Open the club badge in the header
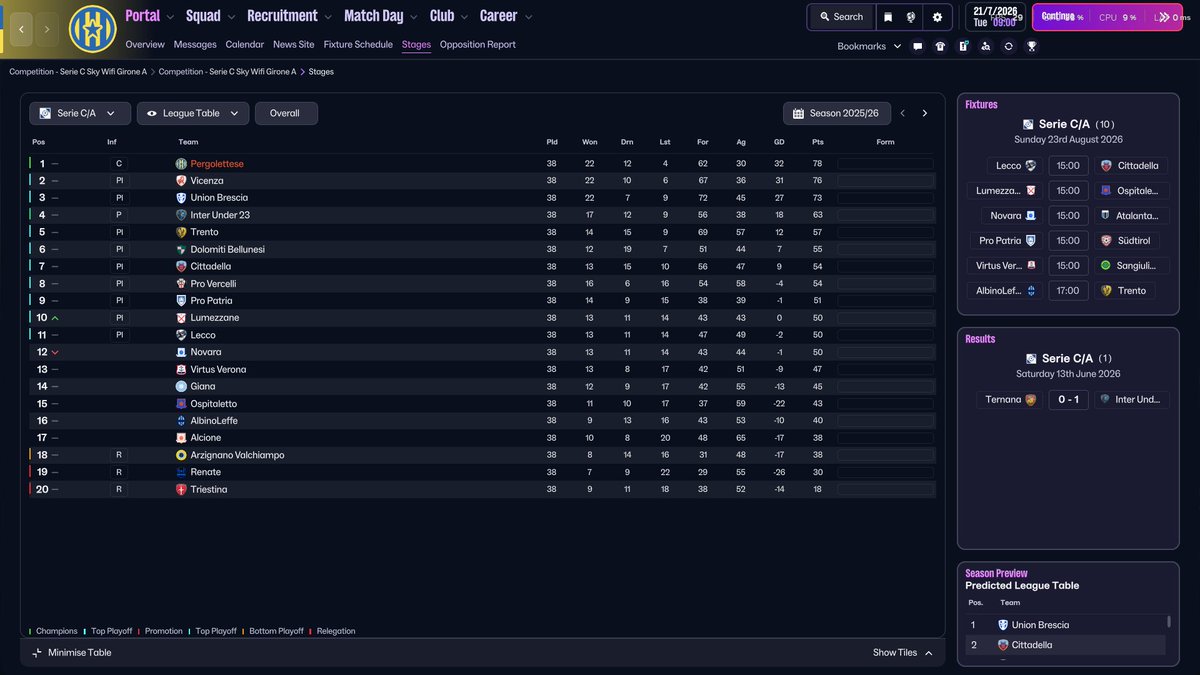The width and height of the screenshot is (1200, 675). (93, 29)
